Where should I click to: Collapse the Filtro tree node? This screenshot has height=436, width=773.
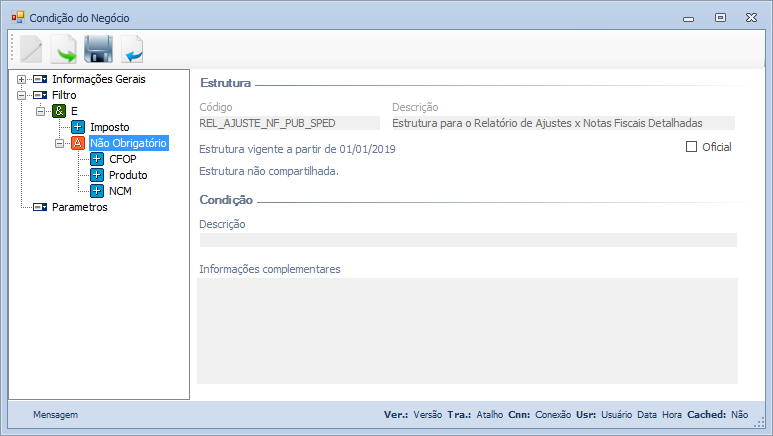point(21,95)
